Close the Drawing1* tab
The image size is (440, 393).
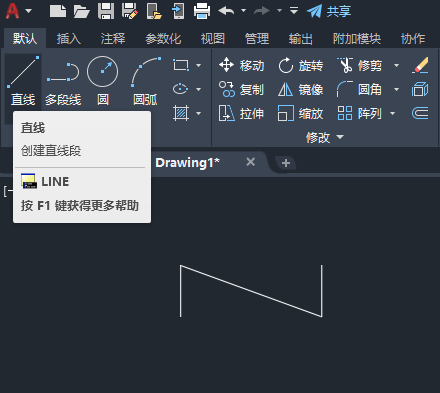(251, 162)
